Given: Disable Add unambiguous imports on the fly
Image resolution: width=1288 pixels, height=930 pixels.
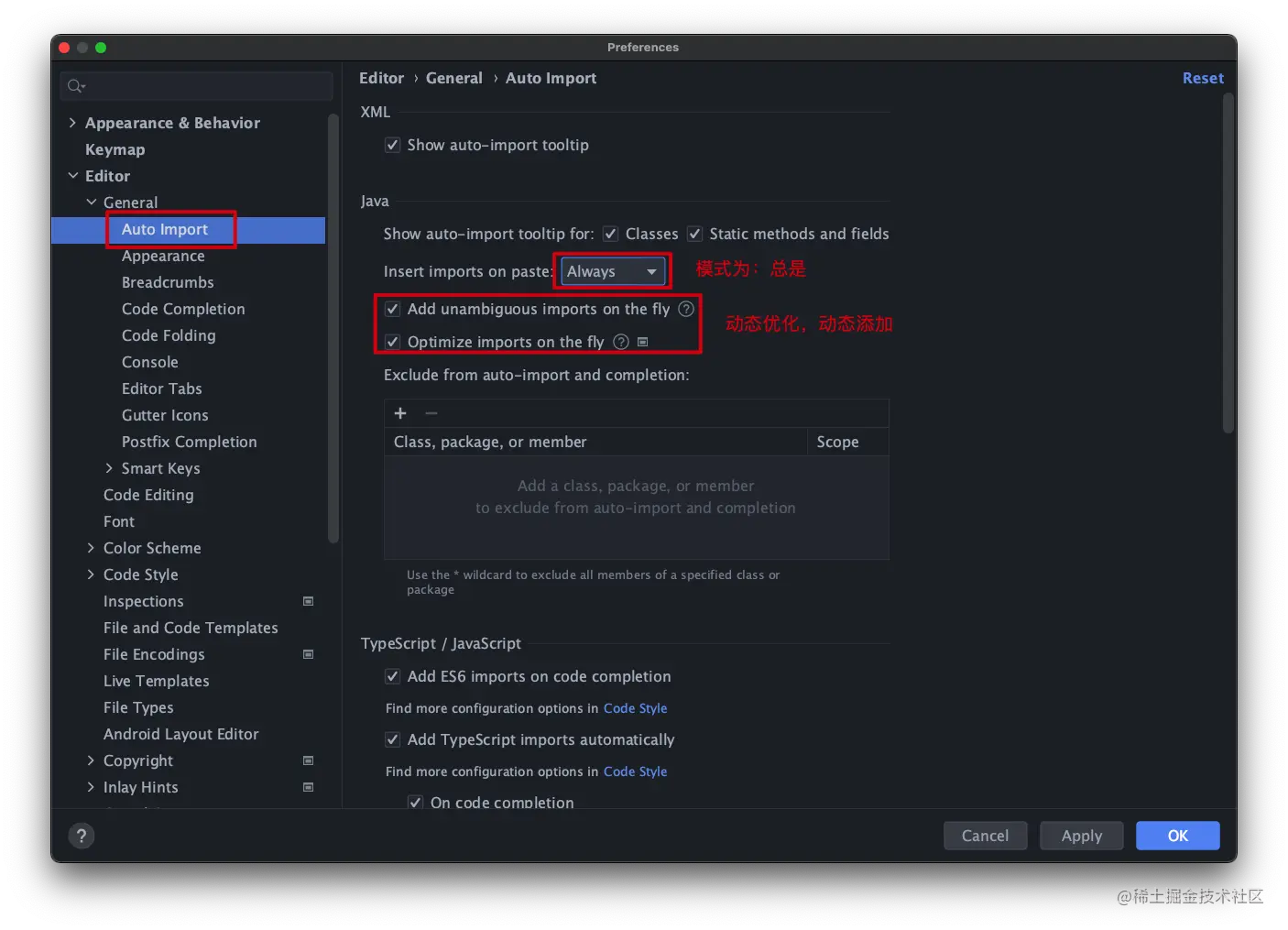Looking at the screenshot, I should coord(393,309).
